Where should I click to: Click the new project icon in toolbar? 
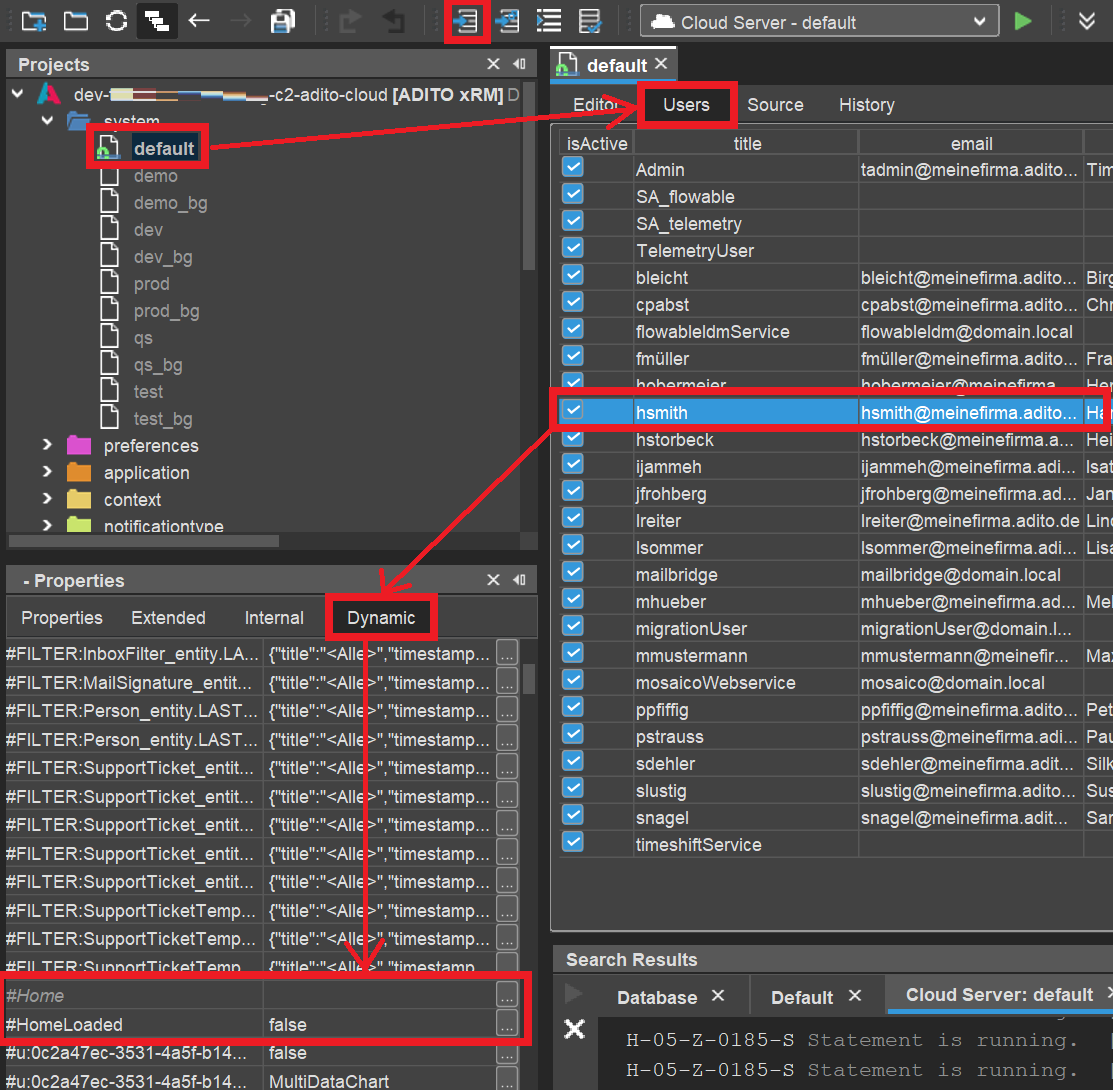click(x=34, y=21)
